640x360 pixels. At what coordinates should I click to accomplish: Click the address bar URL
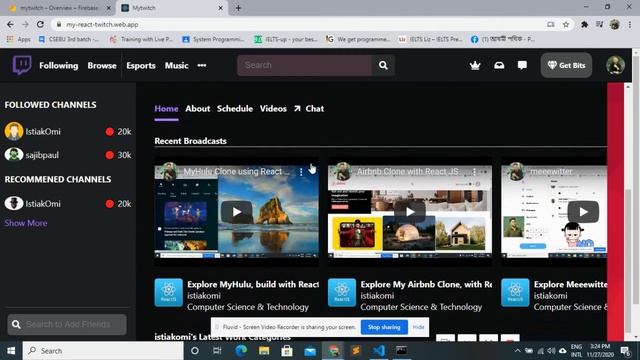point(102,24)
